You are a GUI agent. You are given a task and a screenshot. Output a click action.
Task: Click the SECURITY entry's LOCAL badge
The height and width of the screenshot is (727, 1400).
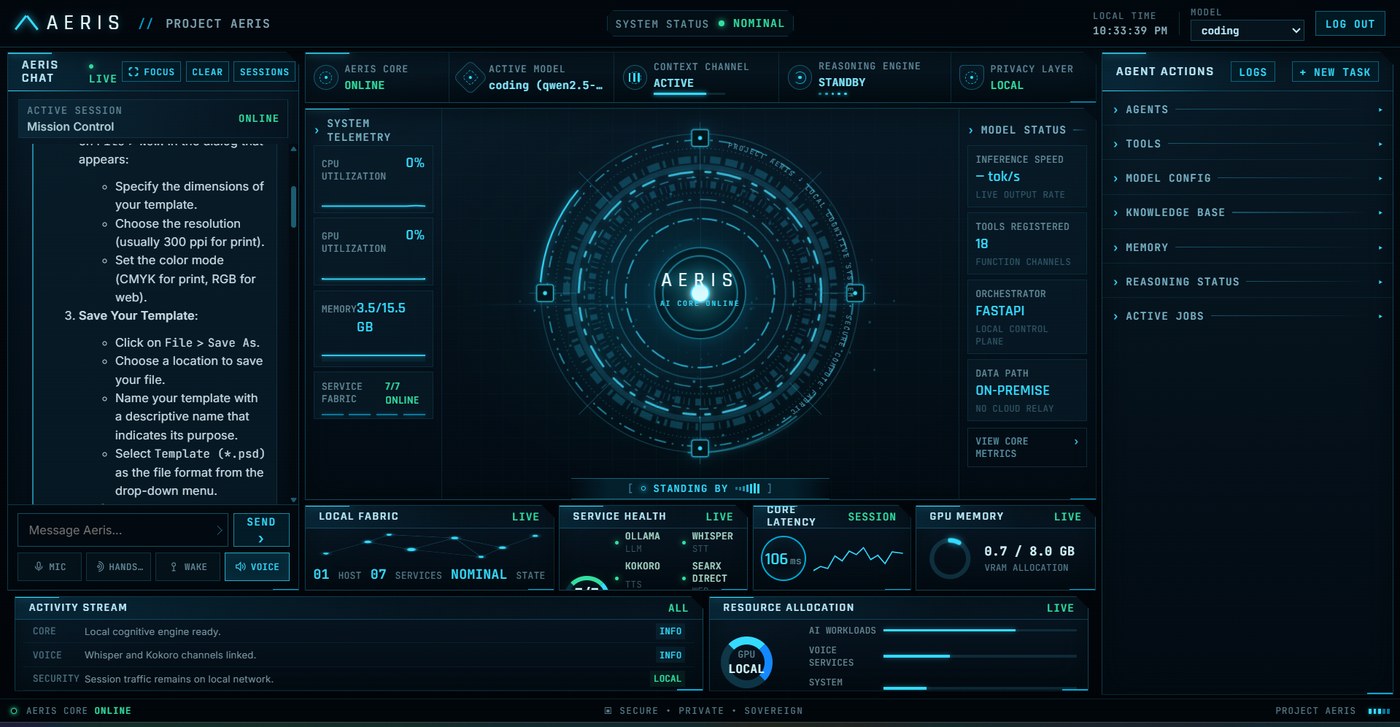point(668,679)
